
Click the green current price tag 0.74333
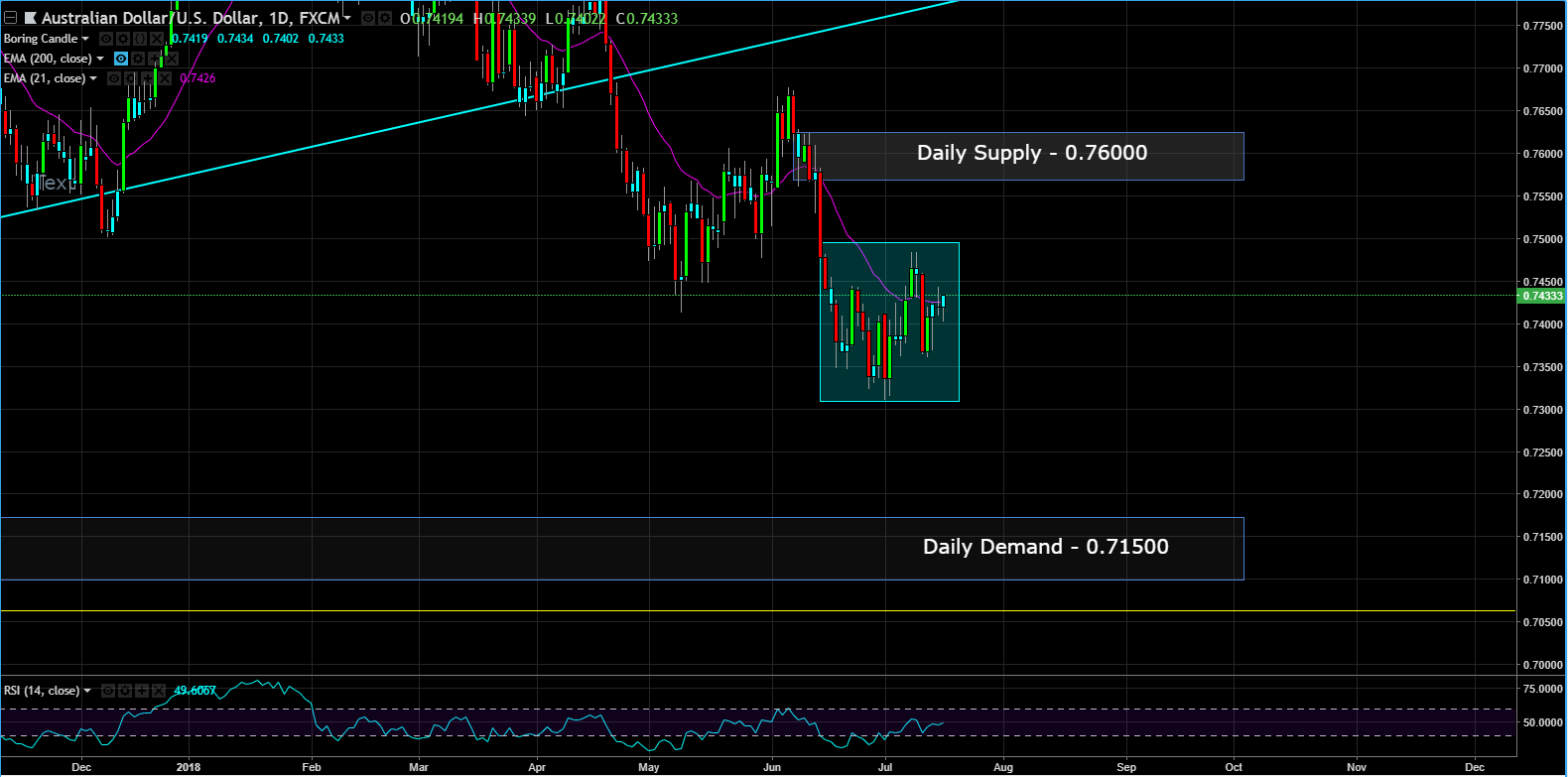click(x=1542, y=296)
